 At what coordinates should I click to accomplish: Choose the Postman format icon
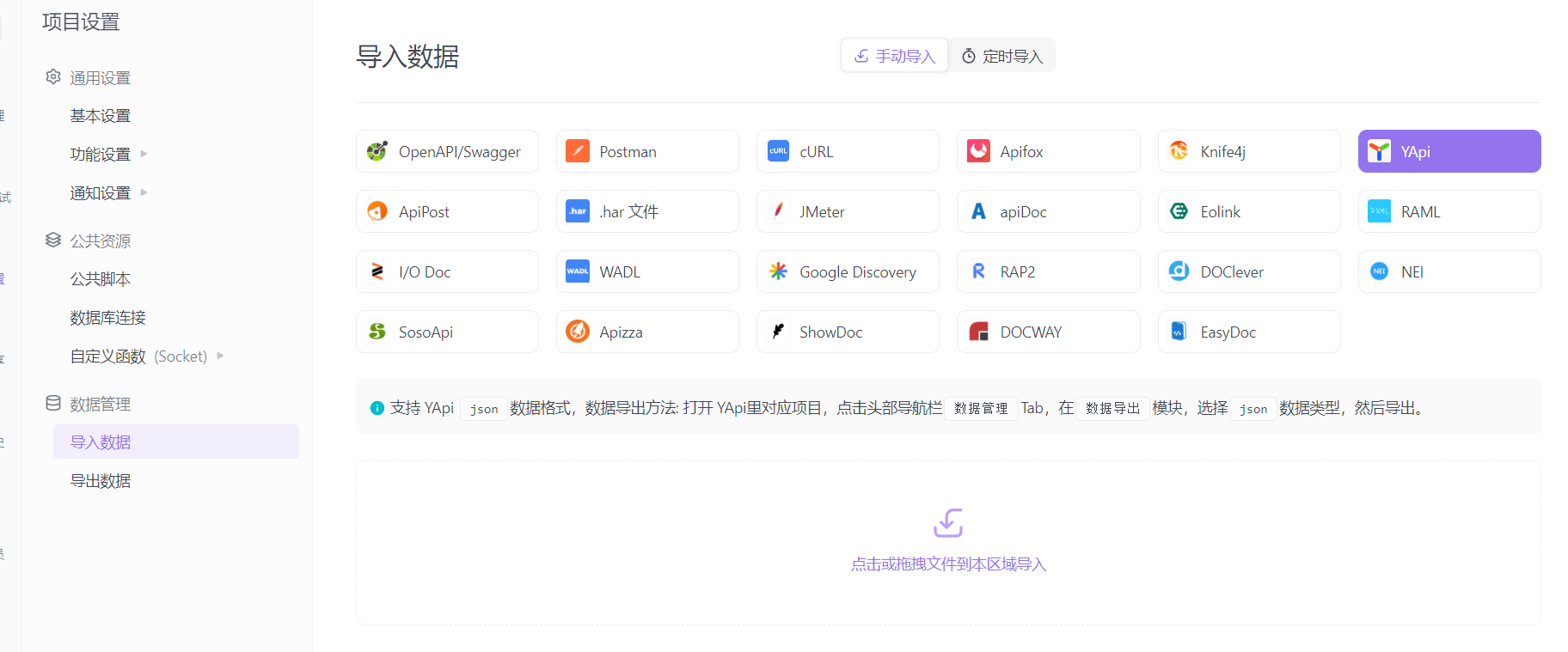[x=578, y=151]
